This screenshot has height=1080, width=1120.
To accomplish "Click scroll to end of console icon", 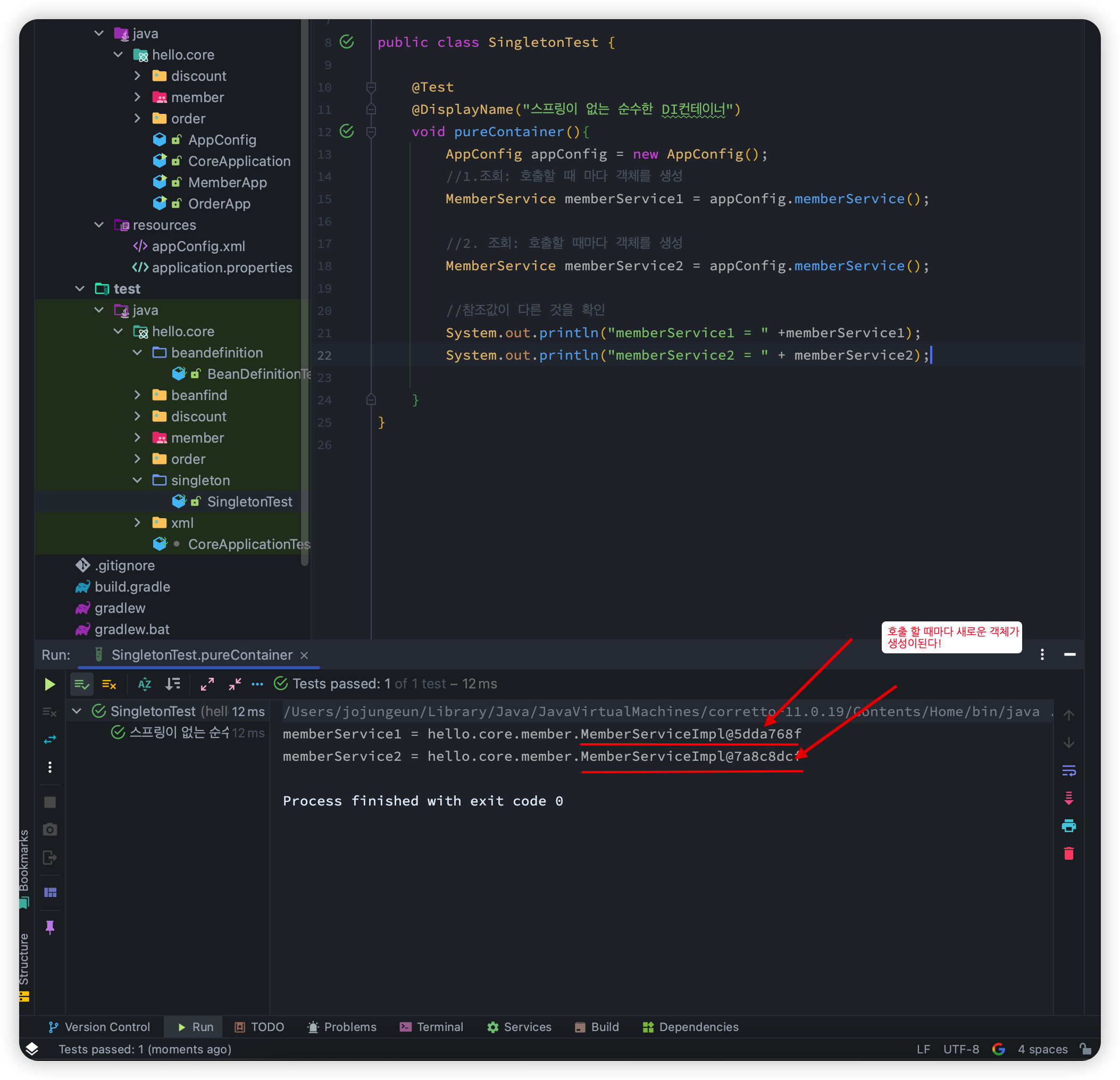I will pyautogui.click(x=1068, y=798).
